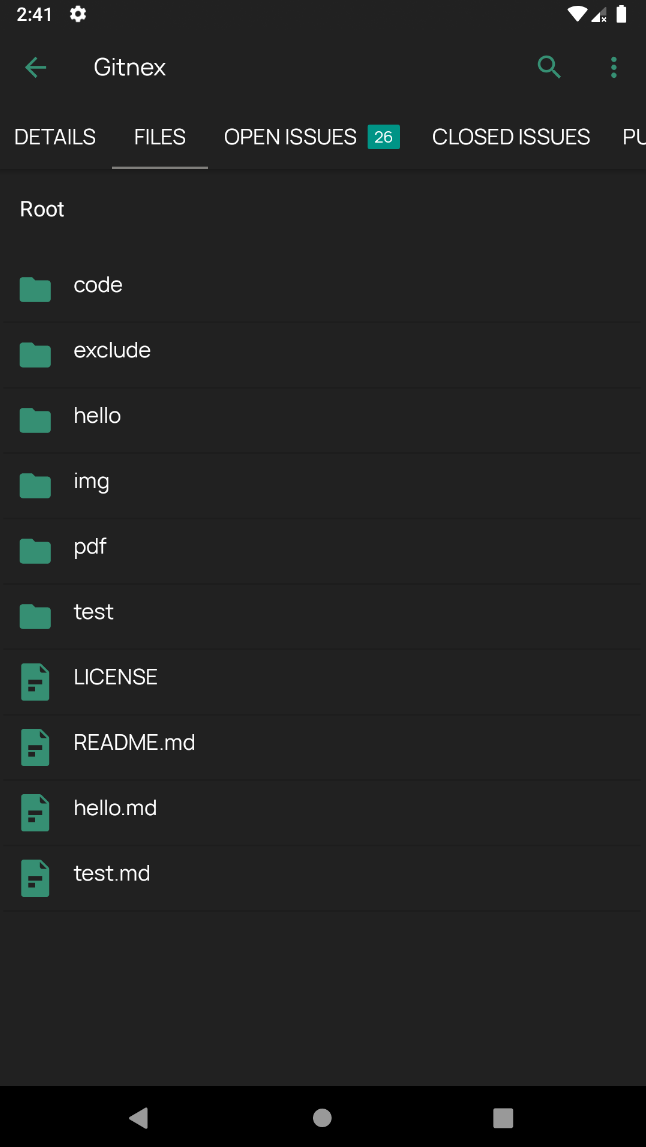Open the hello.md file
This screenshot has height=1147, width=646.
[x=115, y=808]
